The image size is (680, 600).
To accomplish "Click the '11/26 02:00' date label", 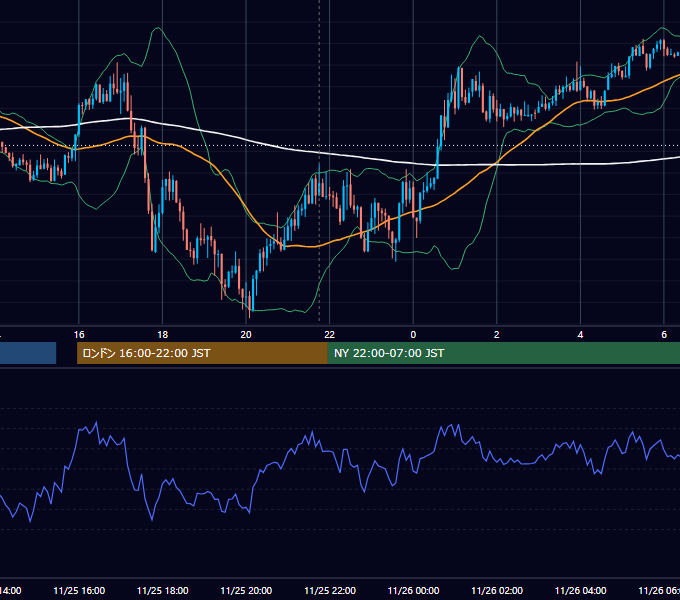I will point(497,590).
